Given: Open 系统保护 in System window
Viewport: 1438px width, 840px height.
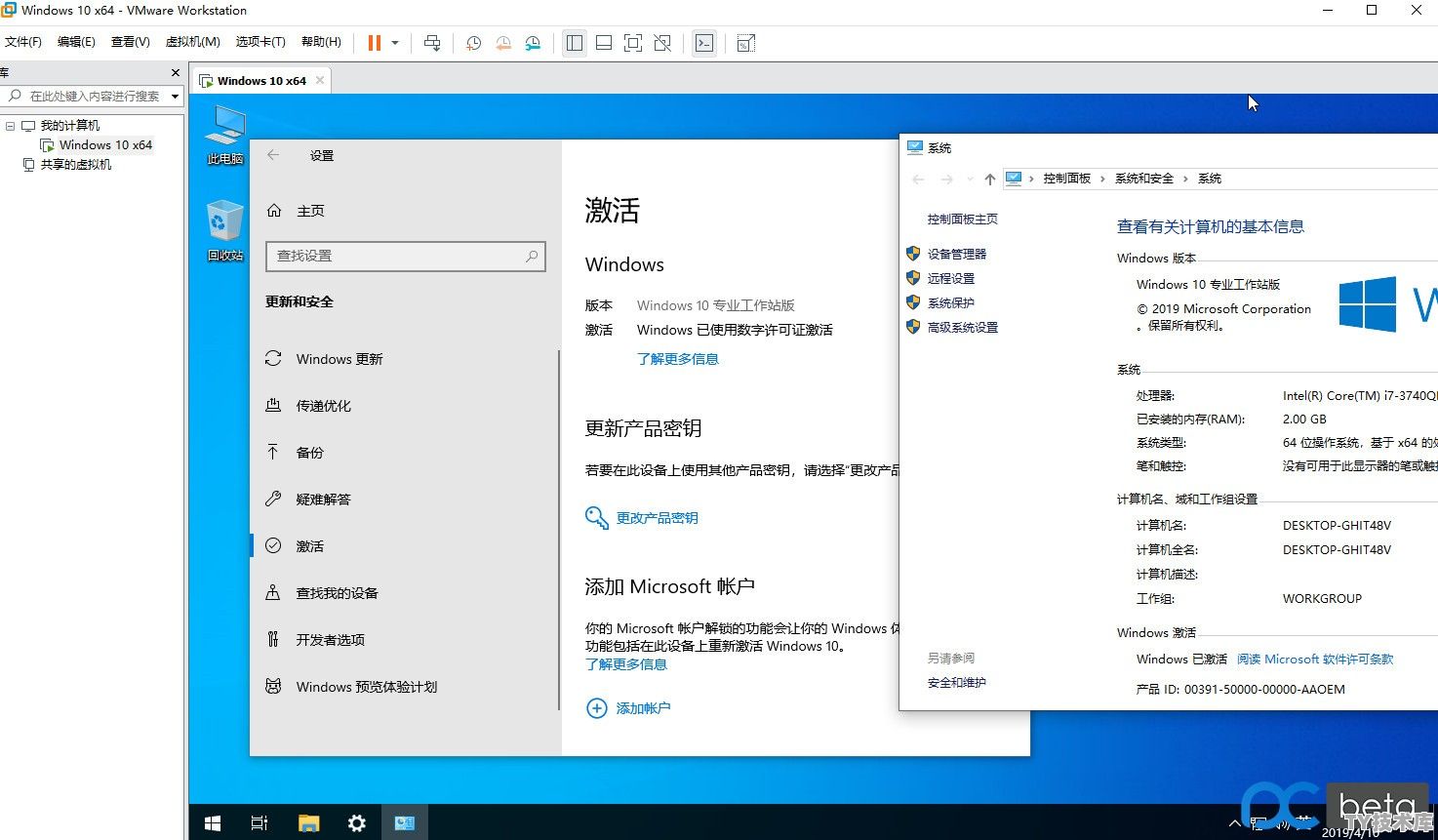Looking at the screenshot, I should pyautogui.click(x=951, y=302).
